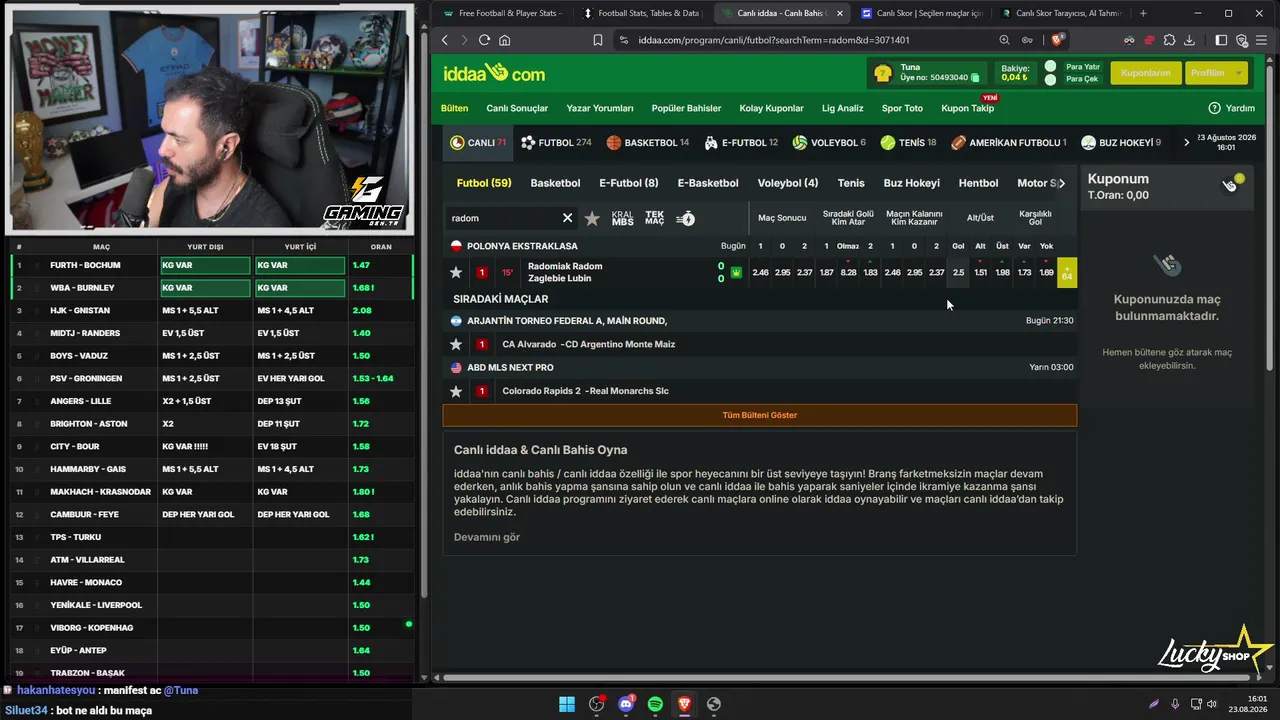Select the Futbol 274 sport category
1280x720 pixels.
coord(556,143)
